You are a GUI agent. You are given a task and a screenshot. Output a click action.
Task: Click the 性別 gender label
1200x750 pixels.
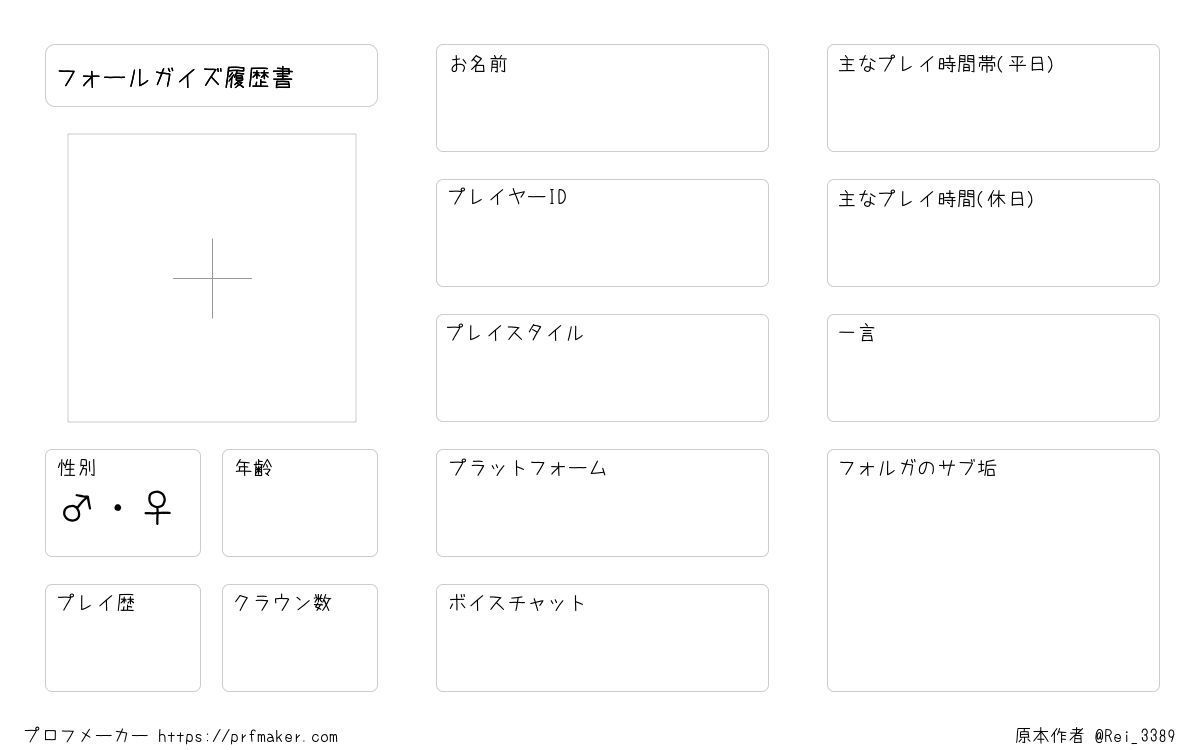[77, 468]
